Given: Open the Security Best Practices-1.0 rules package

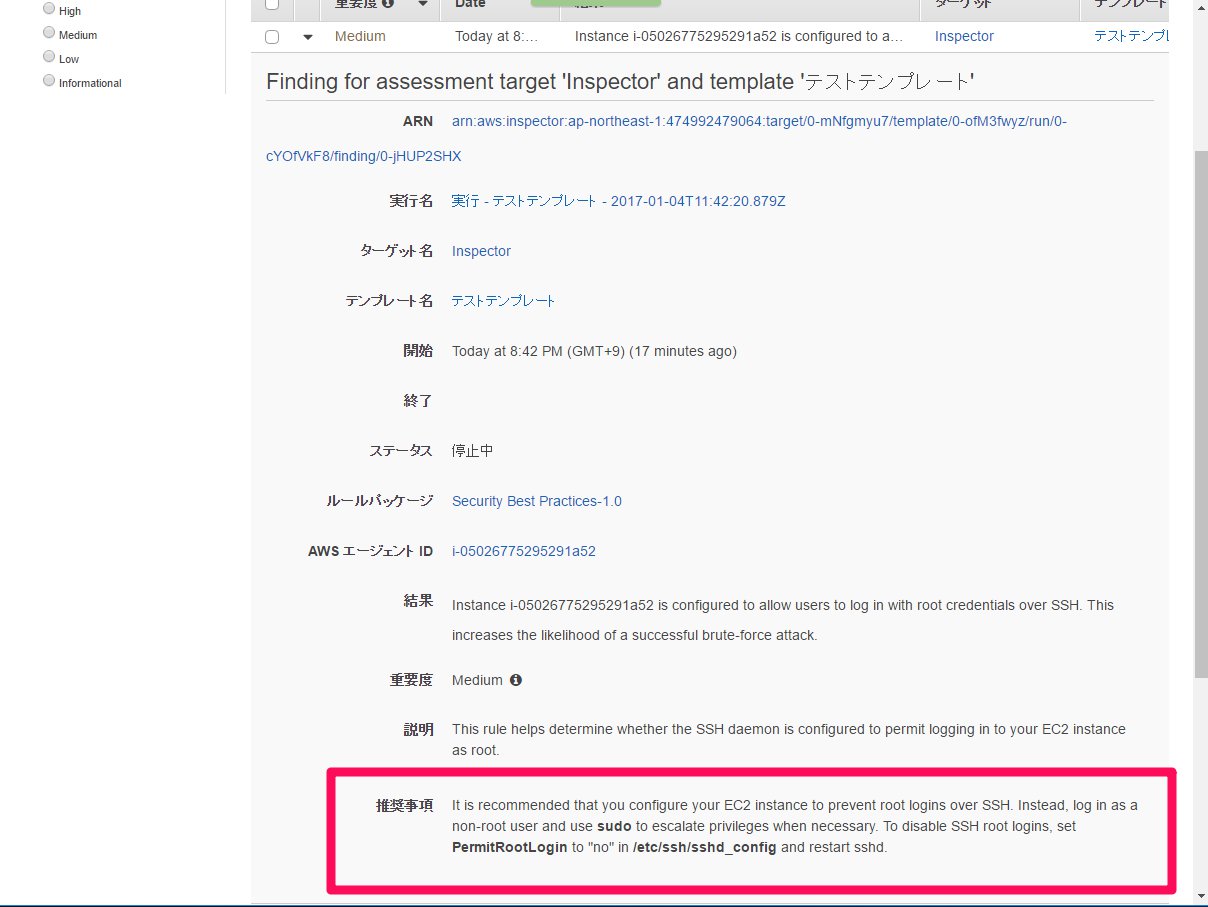Looking at the screenshot, I should [536, 501].
